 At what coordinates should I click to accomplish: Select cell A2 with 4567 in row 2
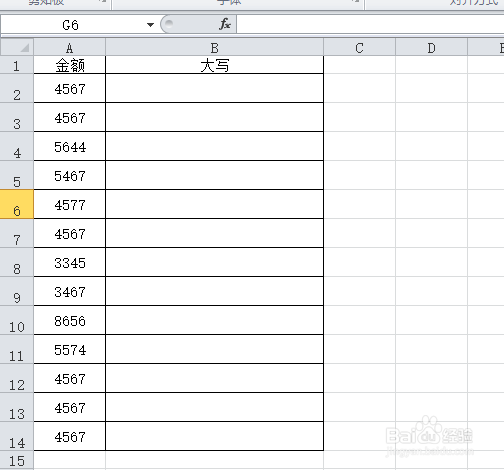(x=70, y=88)
